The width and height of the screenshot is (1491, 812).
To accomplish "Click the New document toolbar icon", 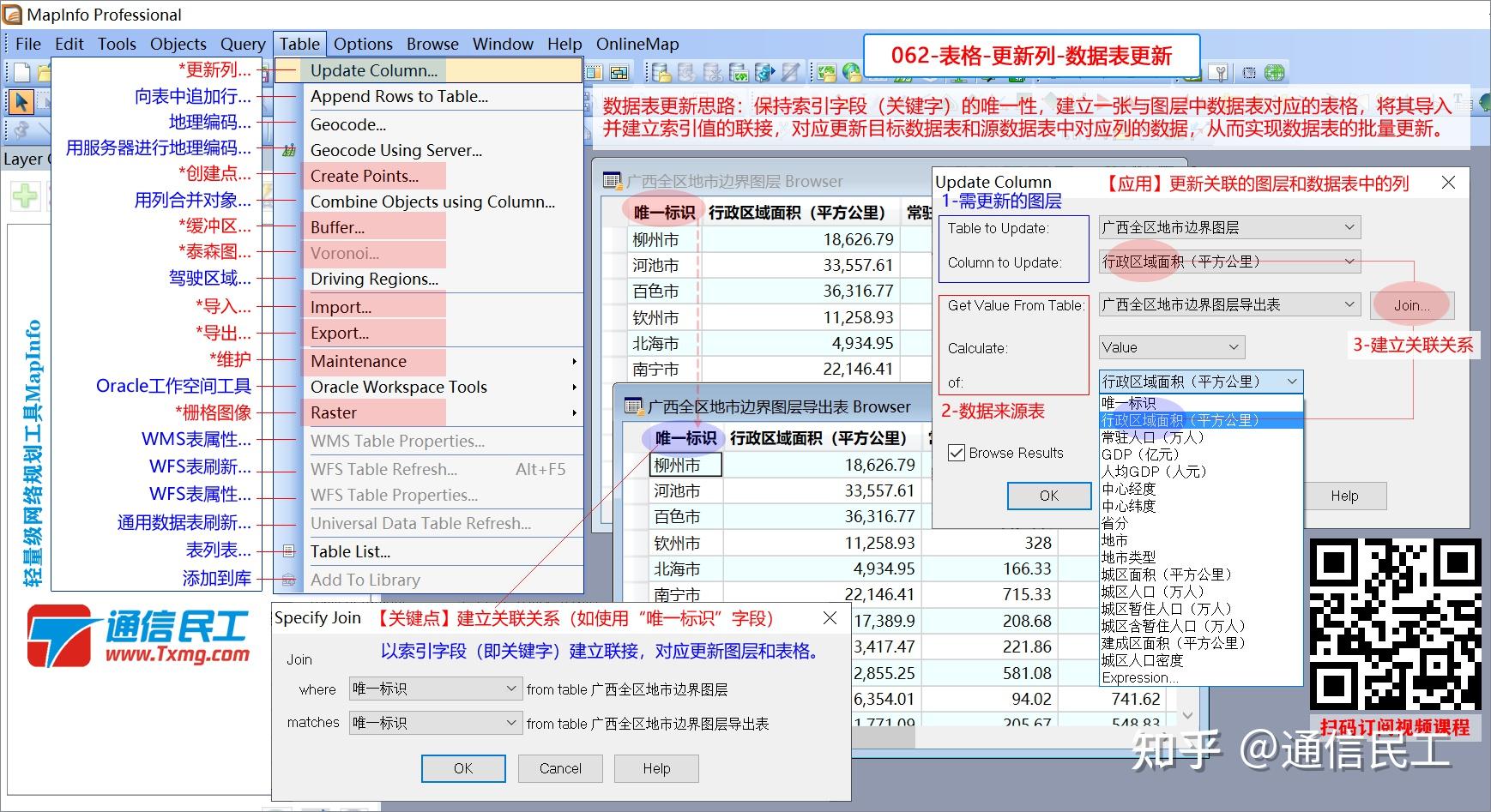I will [22, 72].
